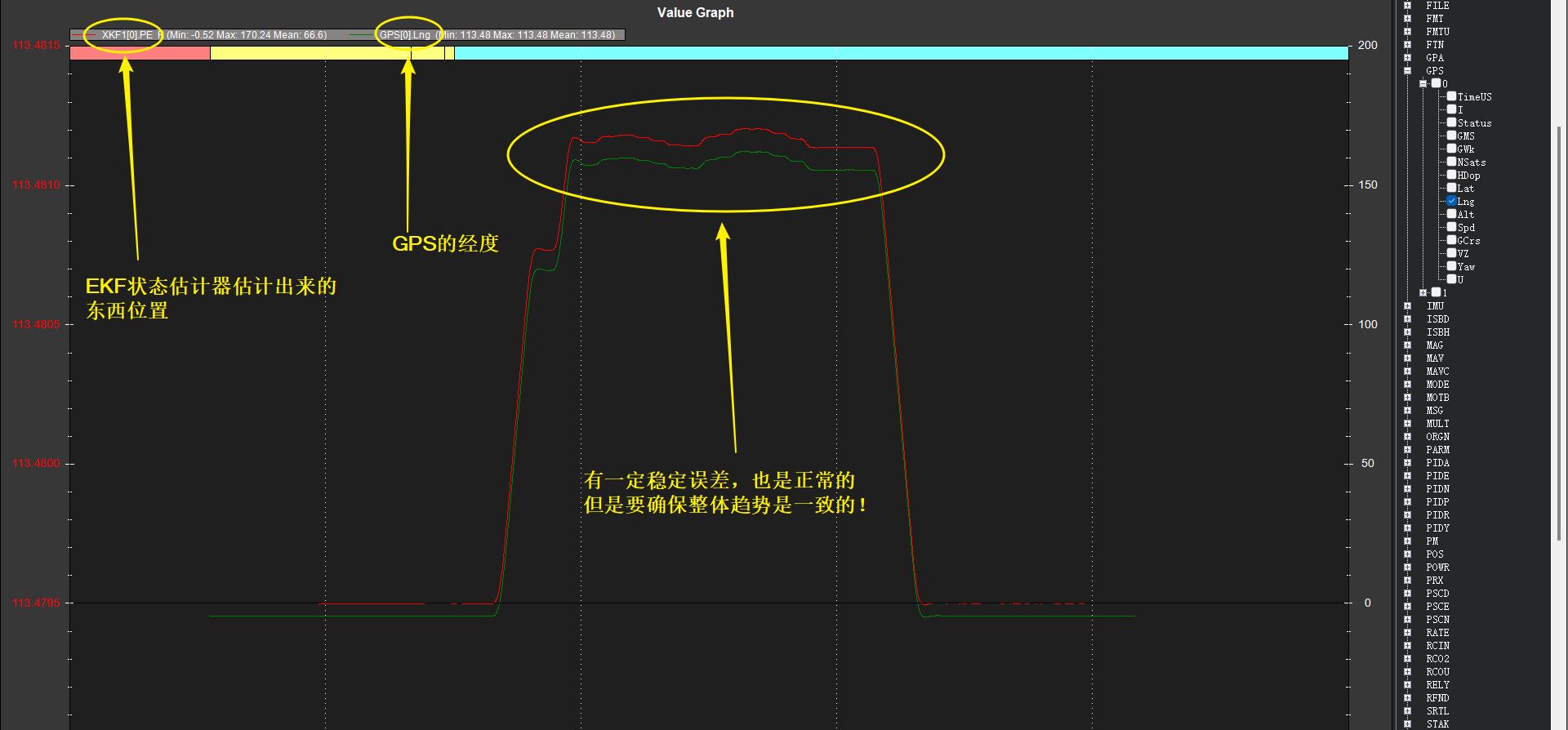Select the RELY tree item
The height and width of the screenshot is (730, 1568).
tap(1437, 685)
